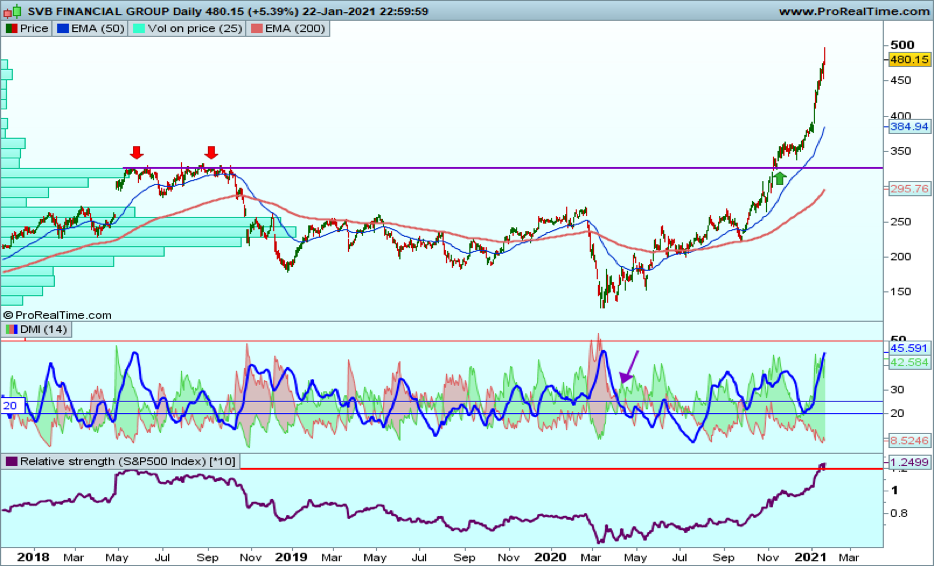Click the chart title SVB FINANCIAL GROUP Daily
Screen dimensions: 934x566
pyautogui.click(x=115, y=11)
